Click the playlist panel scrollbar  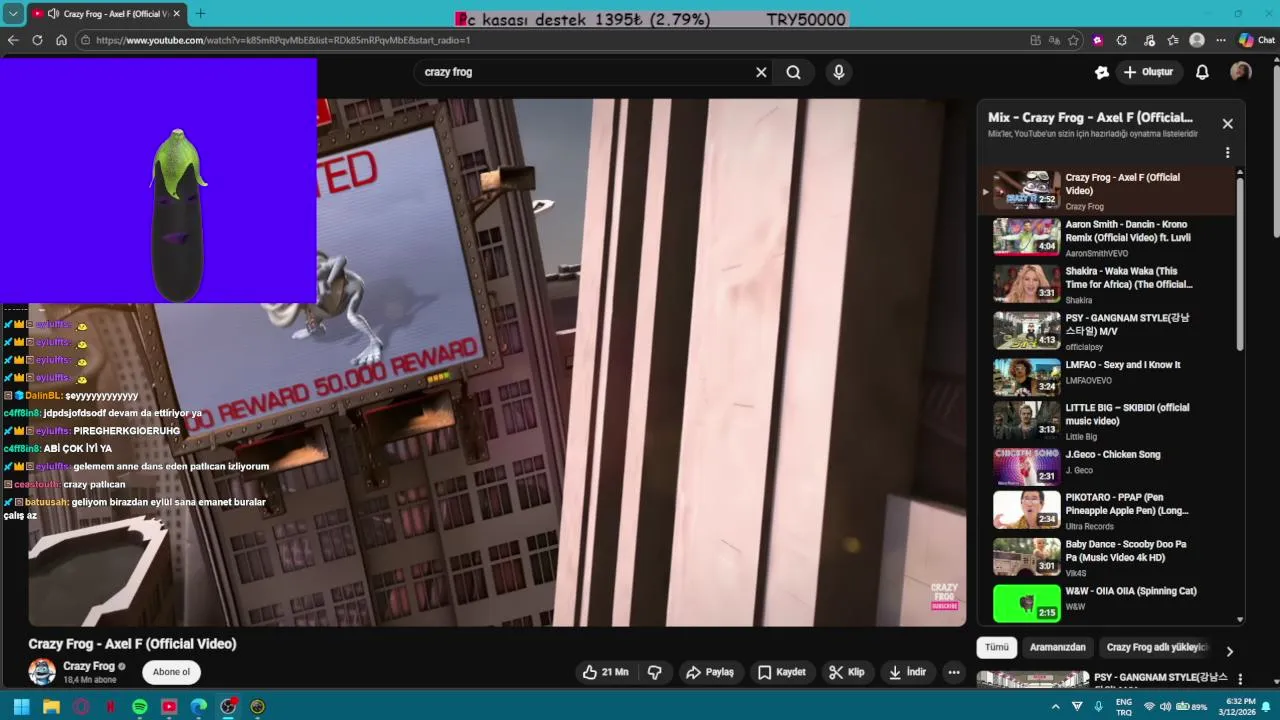pos(1241,264)
